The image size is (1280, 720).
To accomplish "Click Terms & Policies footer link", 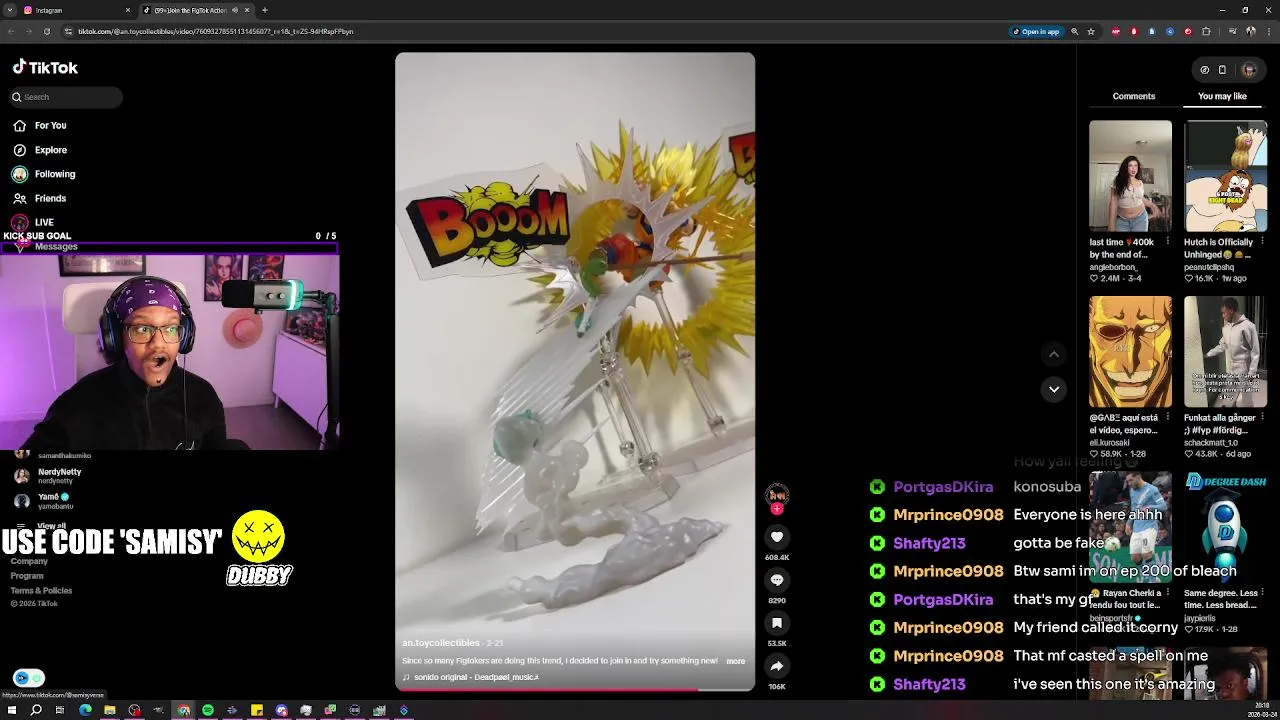I will coord(41,591).
